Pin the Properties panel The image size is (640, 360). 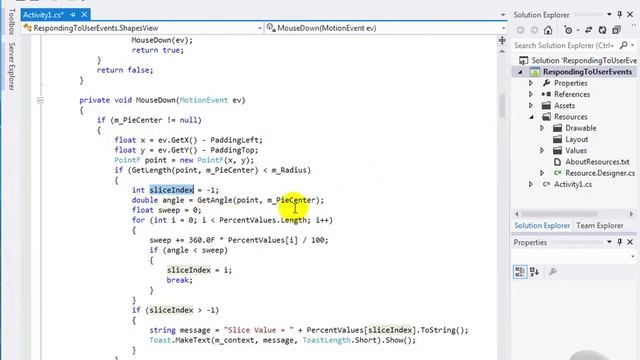pos(620,242)
